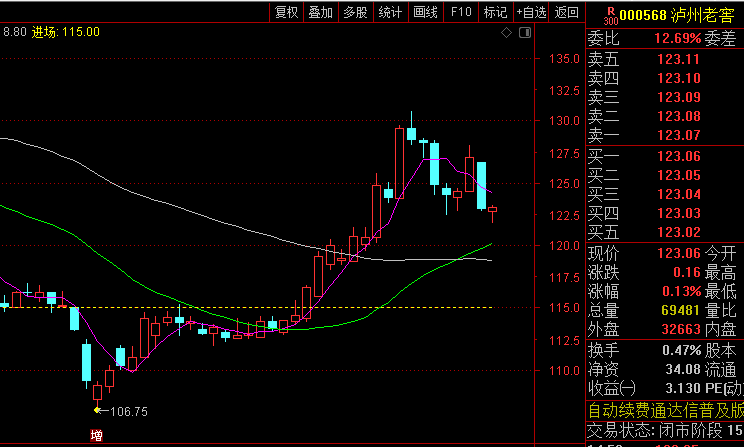Viewport: 744px width, 447px height.
Task: Activate the 画线 drawing tool
Action: (426, 12)
